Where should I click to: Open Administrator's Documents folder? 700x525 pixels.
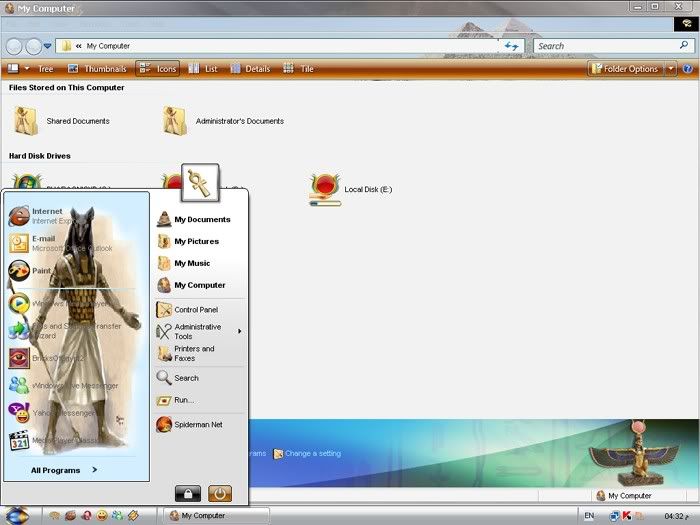(x=223, y=121)
